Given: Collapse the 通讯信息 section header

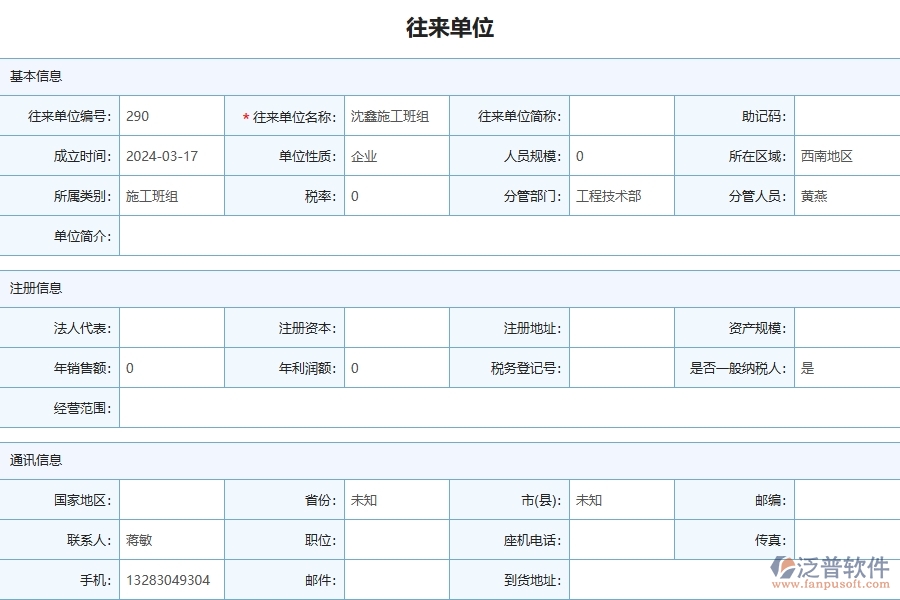Looking at the screenshot, I should 35,461.
